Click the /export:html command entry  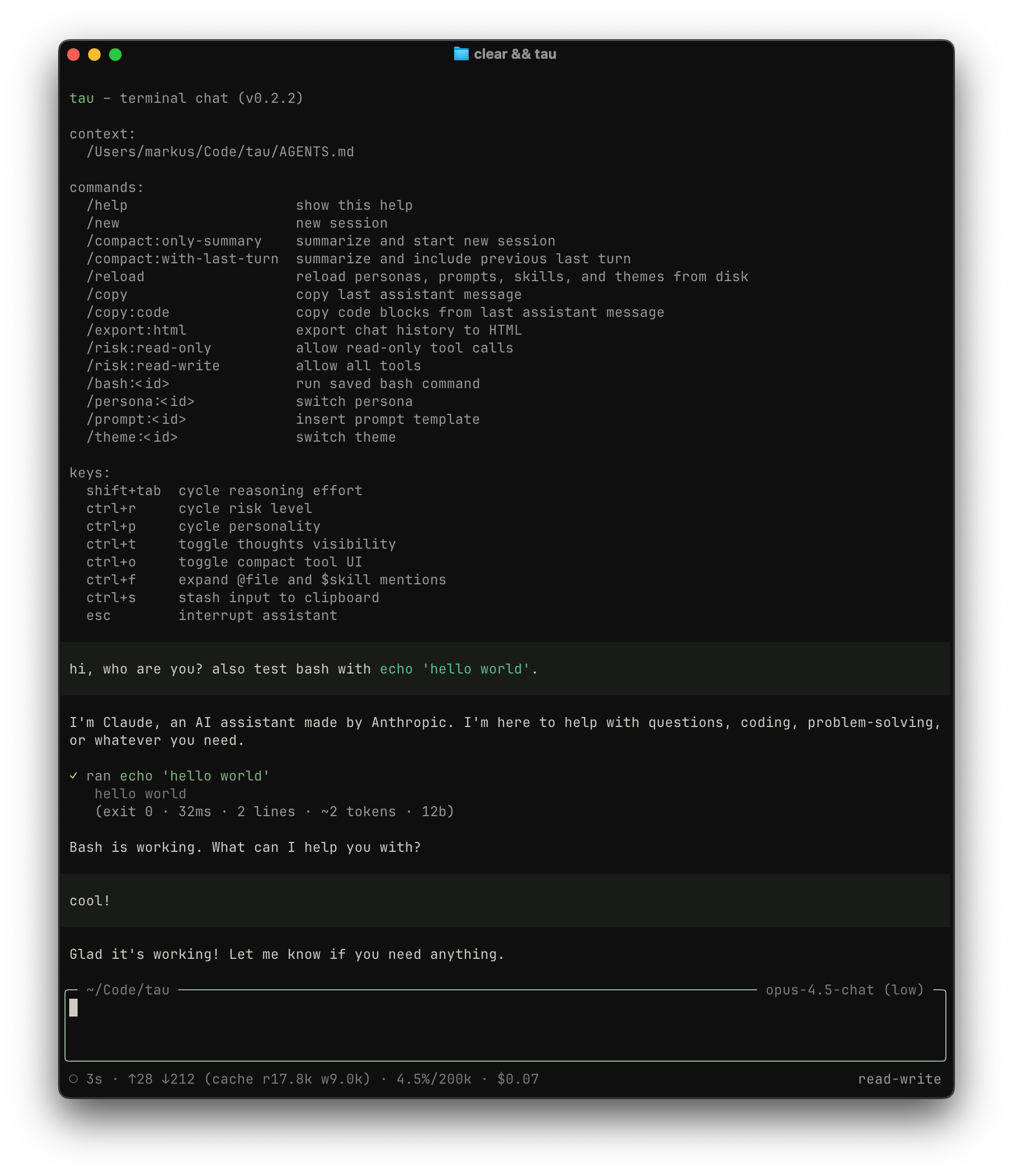[136, 330]
